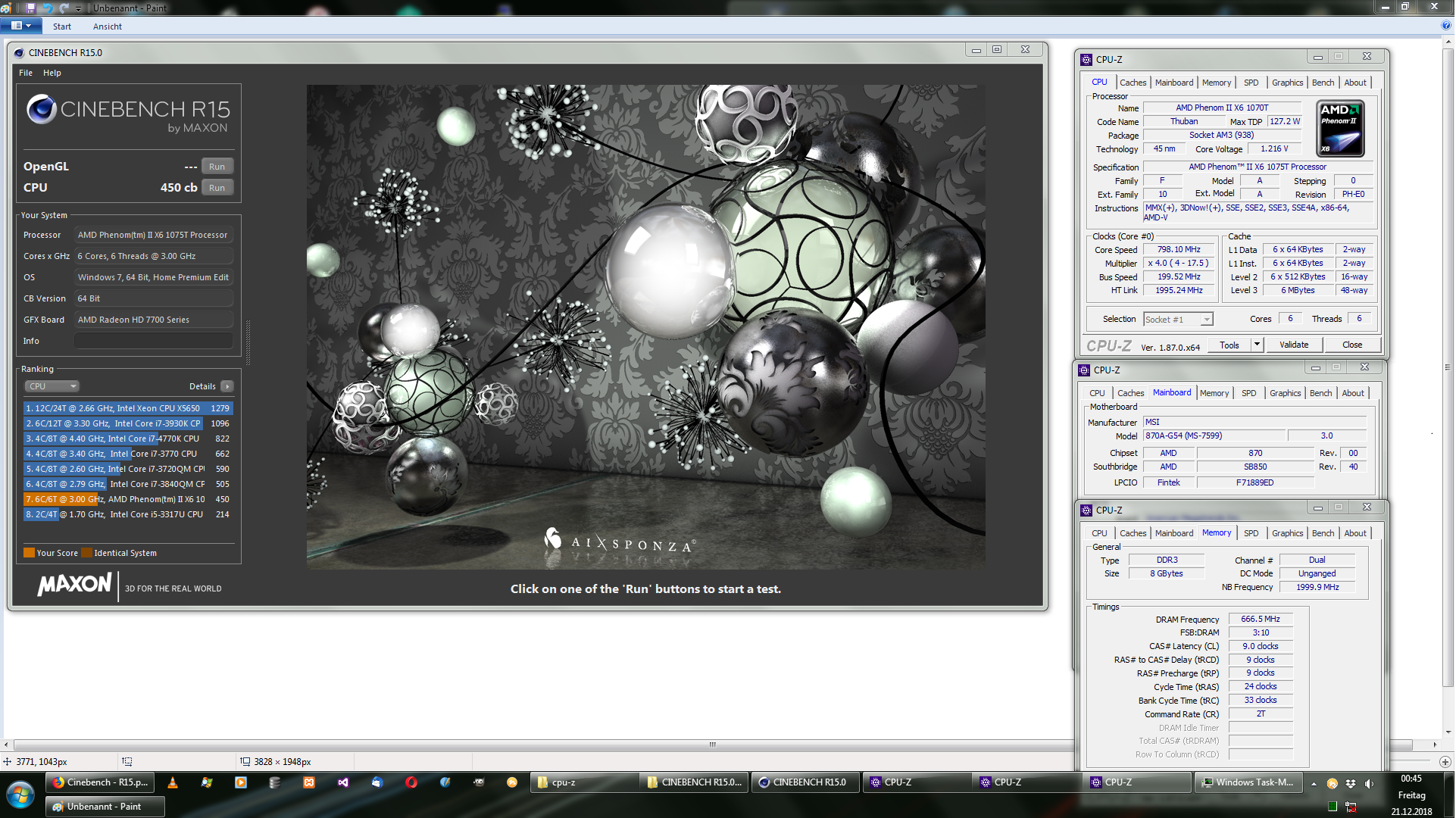Screen dimensions: 1456x818
Task: Launch XAMPP from the taskbar
Action: [x=309, y=783]
